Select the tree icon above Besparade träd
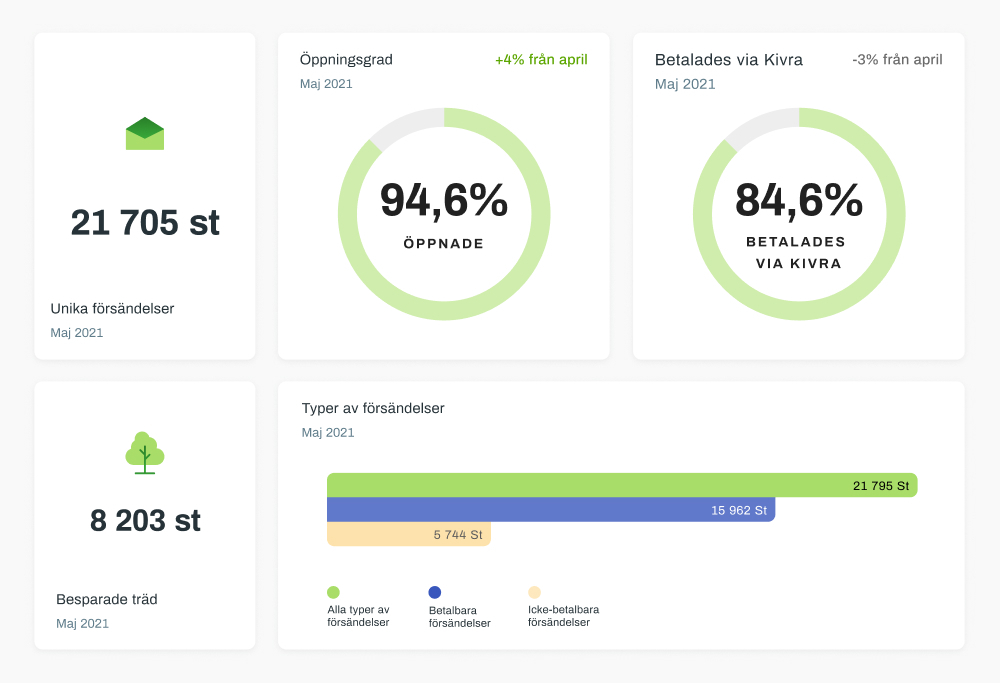The height and width of the screenshot is (683, 1000). point(144,453)
